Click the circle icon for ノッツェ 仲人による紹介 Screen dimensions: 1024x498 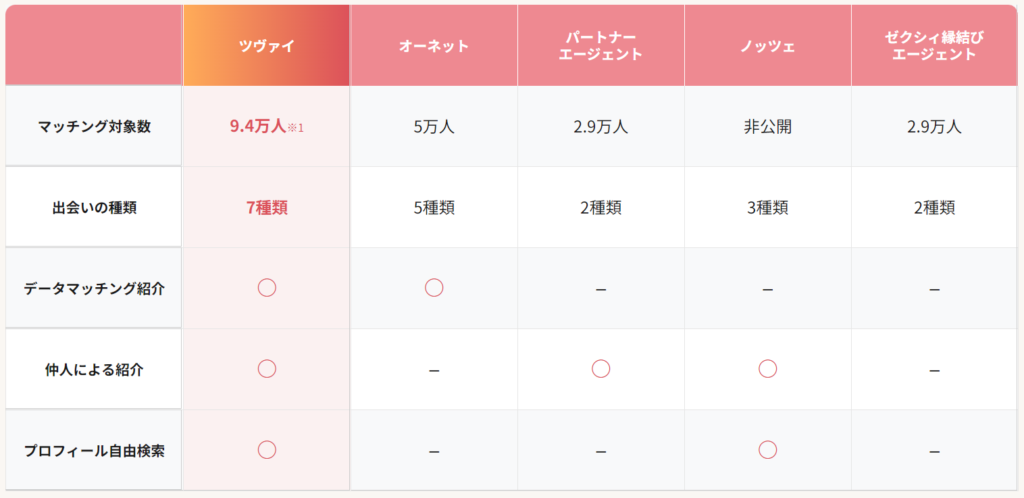pyautogui.click(x=768, y=369)
